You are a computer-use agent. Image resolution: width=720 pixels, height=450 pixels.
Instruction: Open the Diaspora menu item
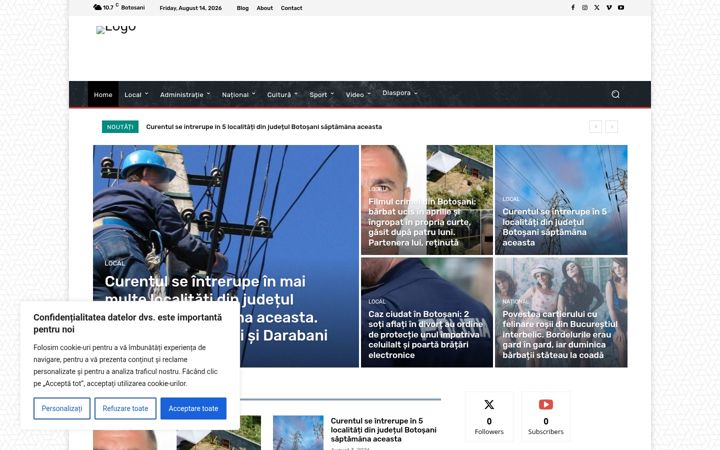click(x=399, y=93)
